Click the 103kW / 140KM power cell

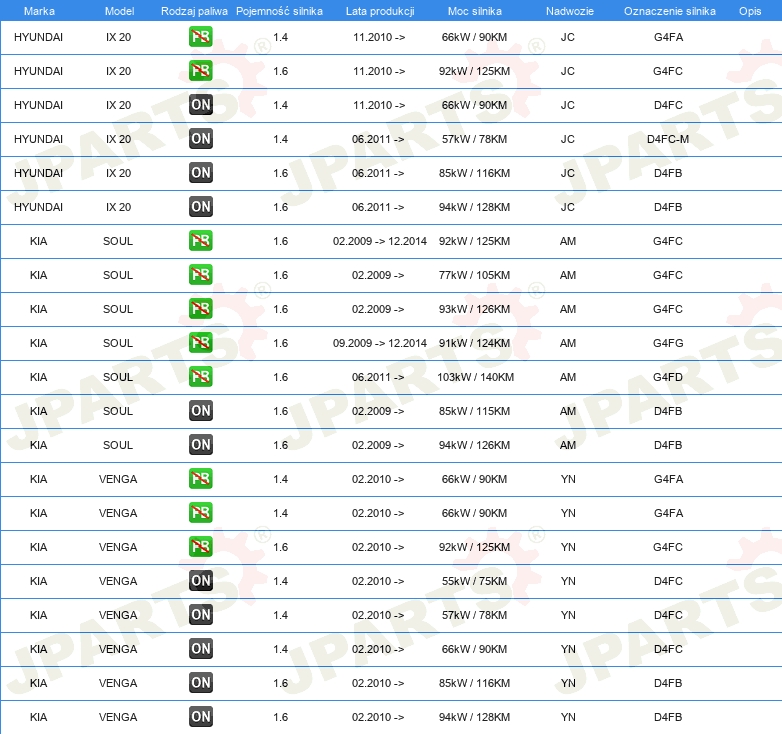(x=475, y=377)
